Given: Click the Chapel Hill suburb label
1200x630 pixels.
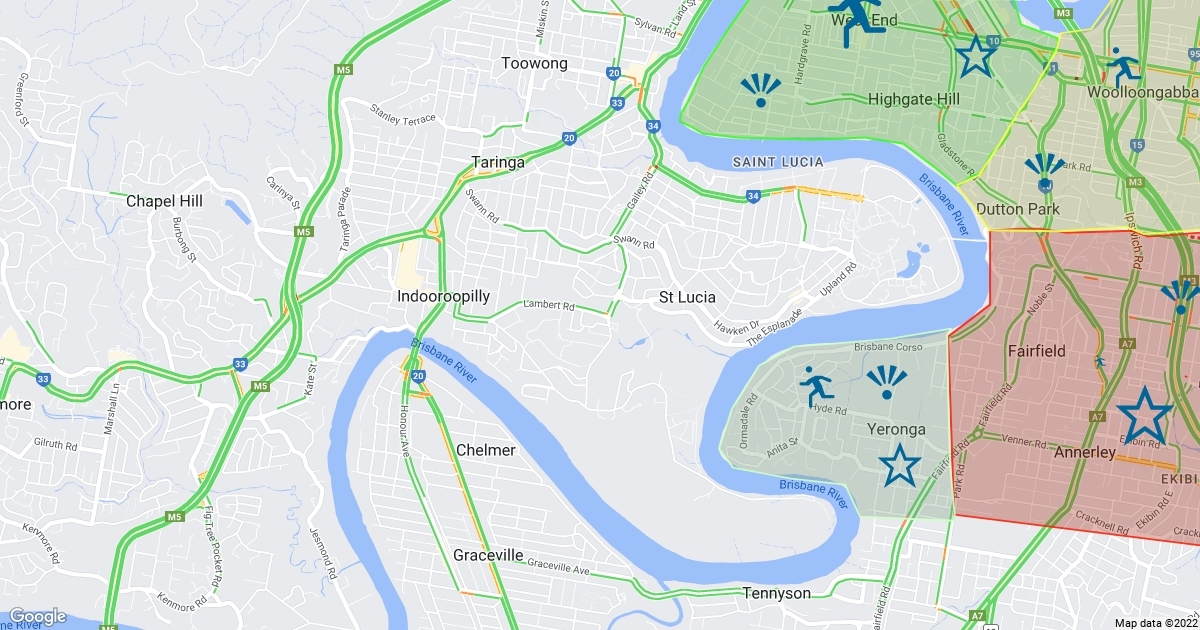Looking at the screenshot, I should click(x=164, y=201).
